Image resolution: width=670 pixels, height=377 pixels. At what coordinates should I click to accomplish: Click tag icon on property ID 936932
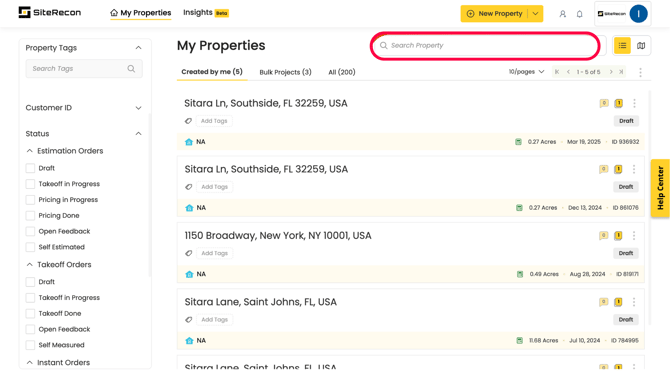pyautogui.click(x=188, y=121)
